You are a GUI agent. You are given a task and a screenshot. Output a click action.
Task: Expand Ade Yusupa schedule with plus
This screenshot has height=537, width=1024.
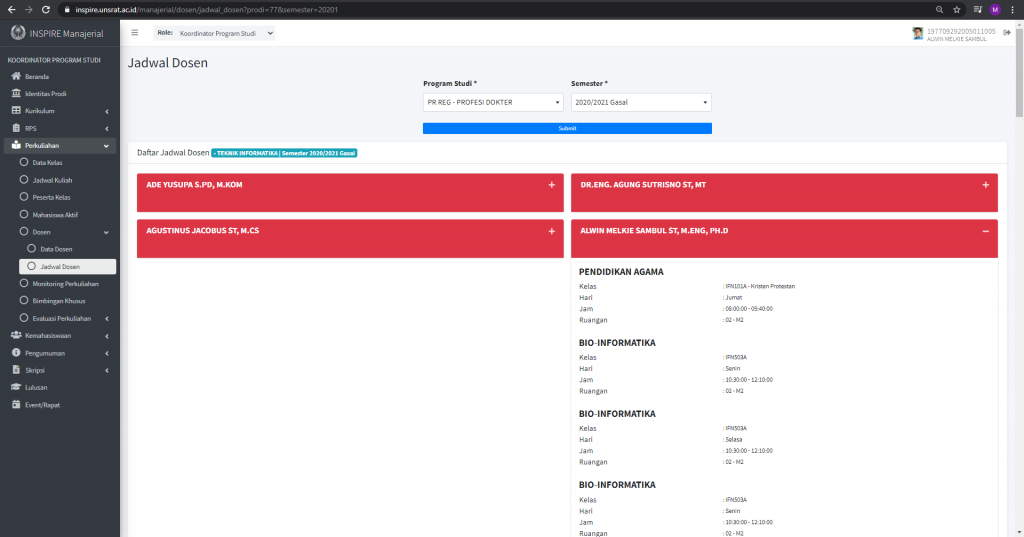click(x=552, y=185)
